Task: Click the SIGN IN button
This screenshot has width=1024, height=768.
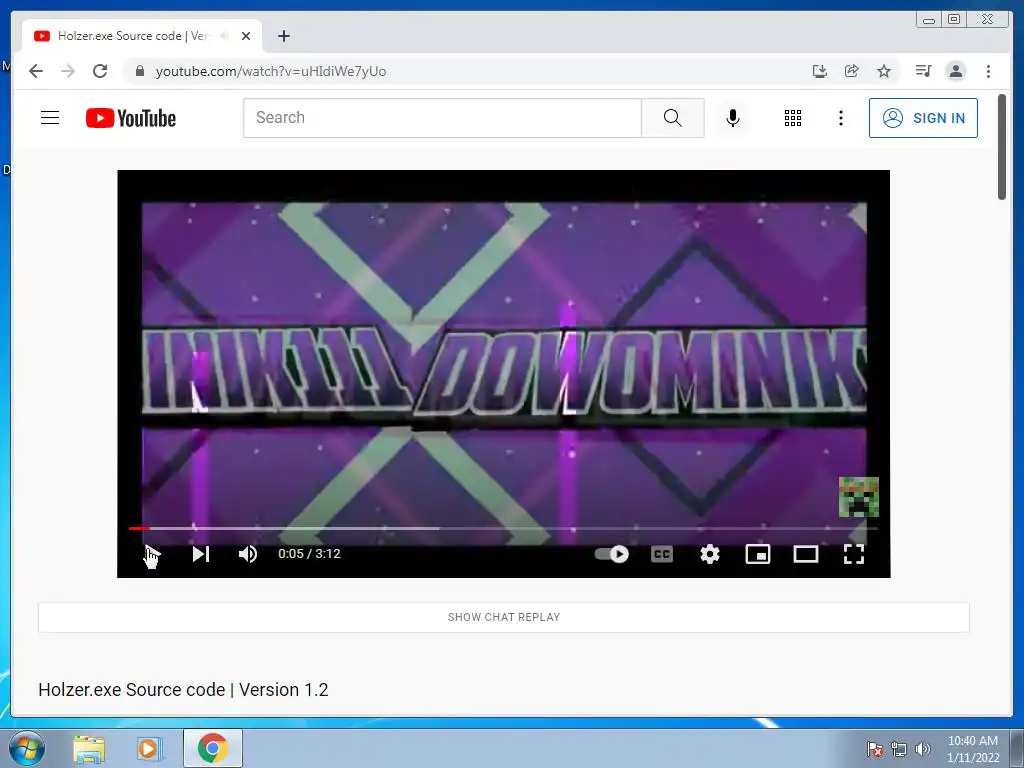Action: [923, 118]
